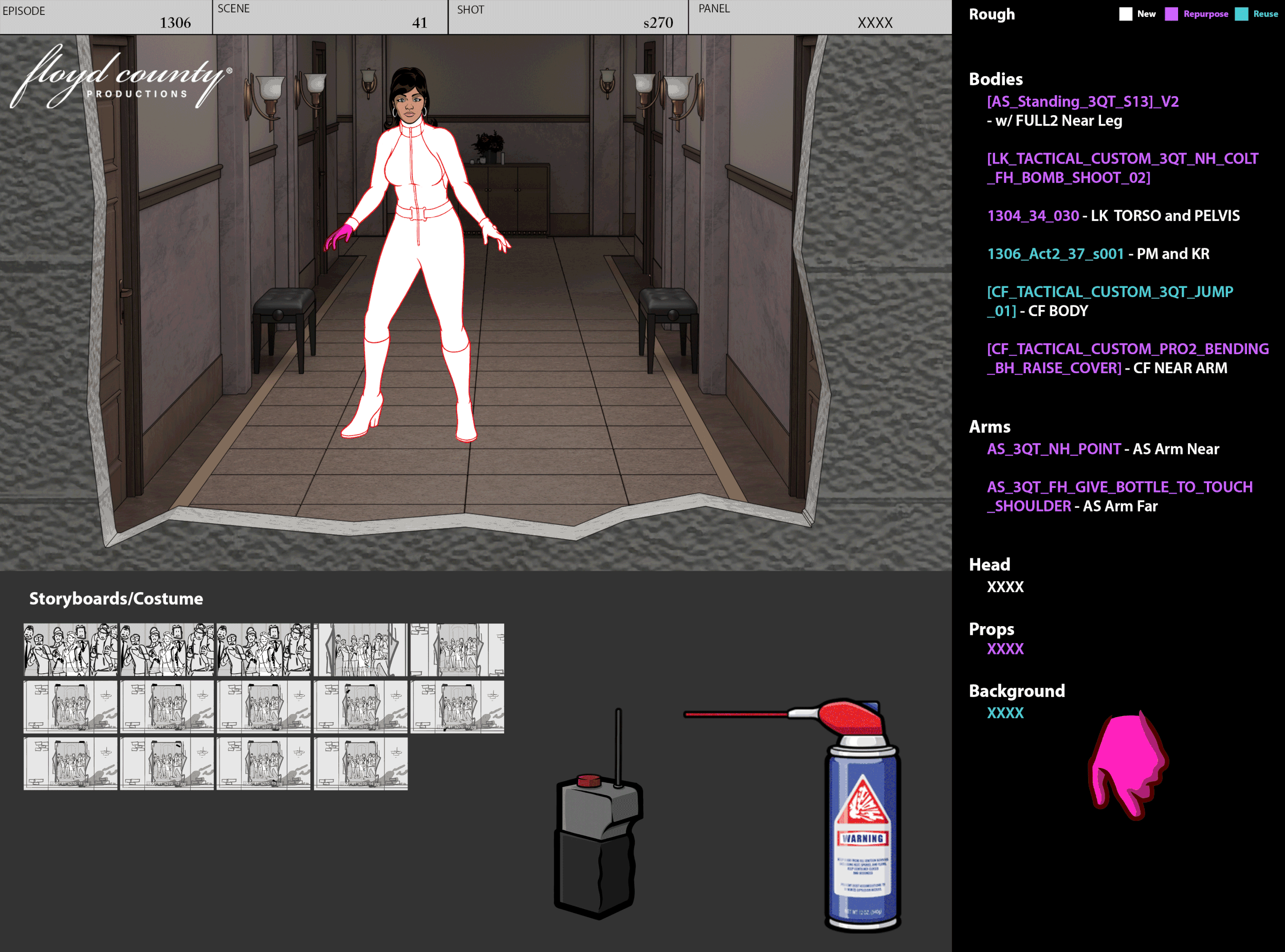Click the 'CF BODY' note

point(1058,311)
